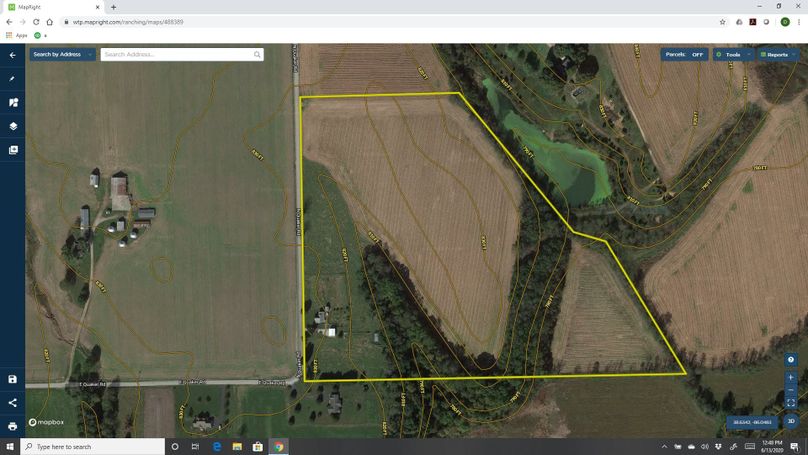Bookmark page with the star icon

(x=722, y=21)
